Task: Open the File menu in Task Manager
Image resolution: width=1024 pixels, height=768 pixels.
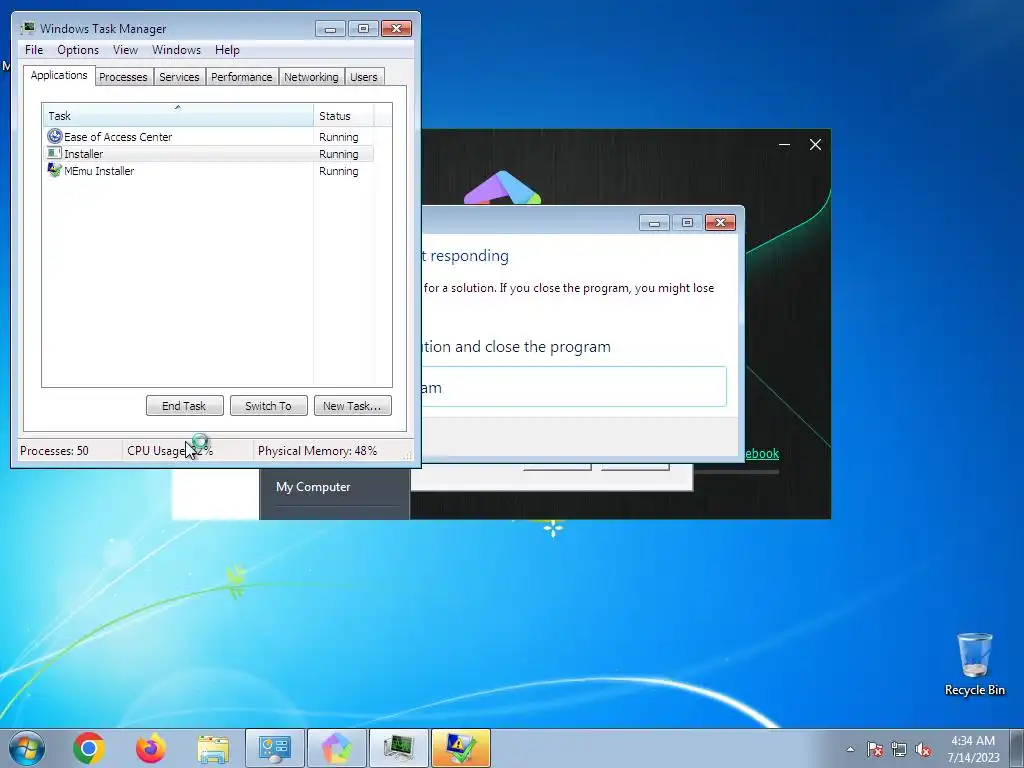Action: (x=34, y=50)
